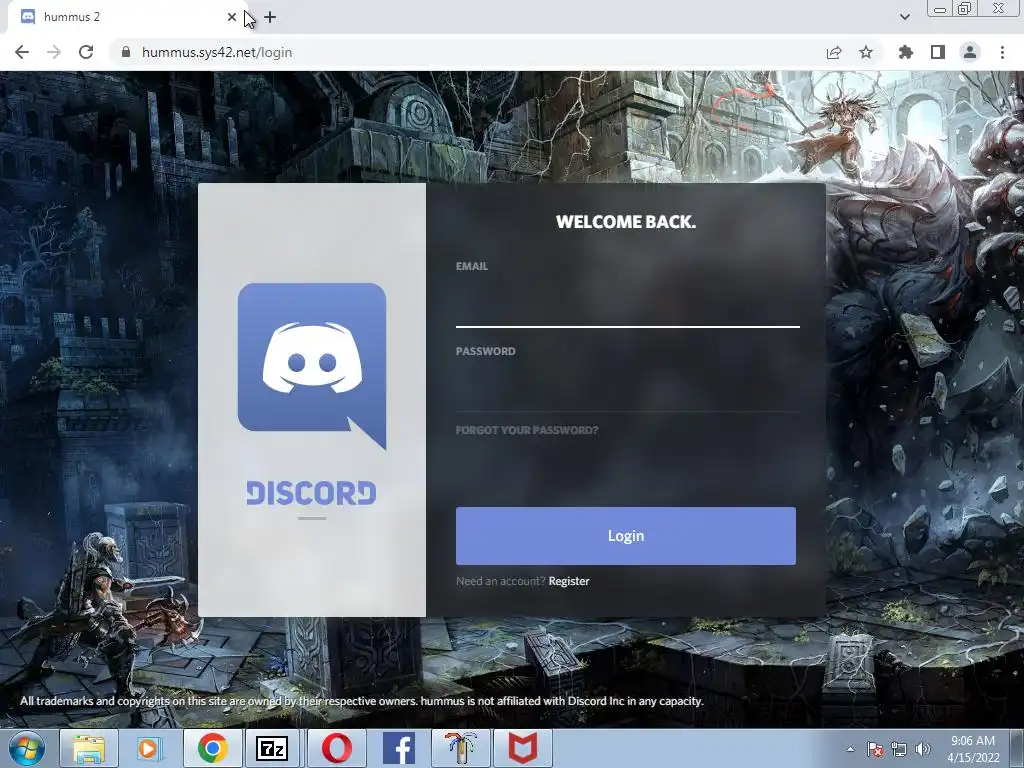
Task: Show hidden system tray icons
Action: tap(850, 749)
